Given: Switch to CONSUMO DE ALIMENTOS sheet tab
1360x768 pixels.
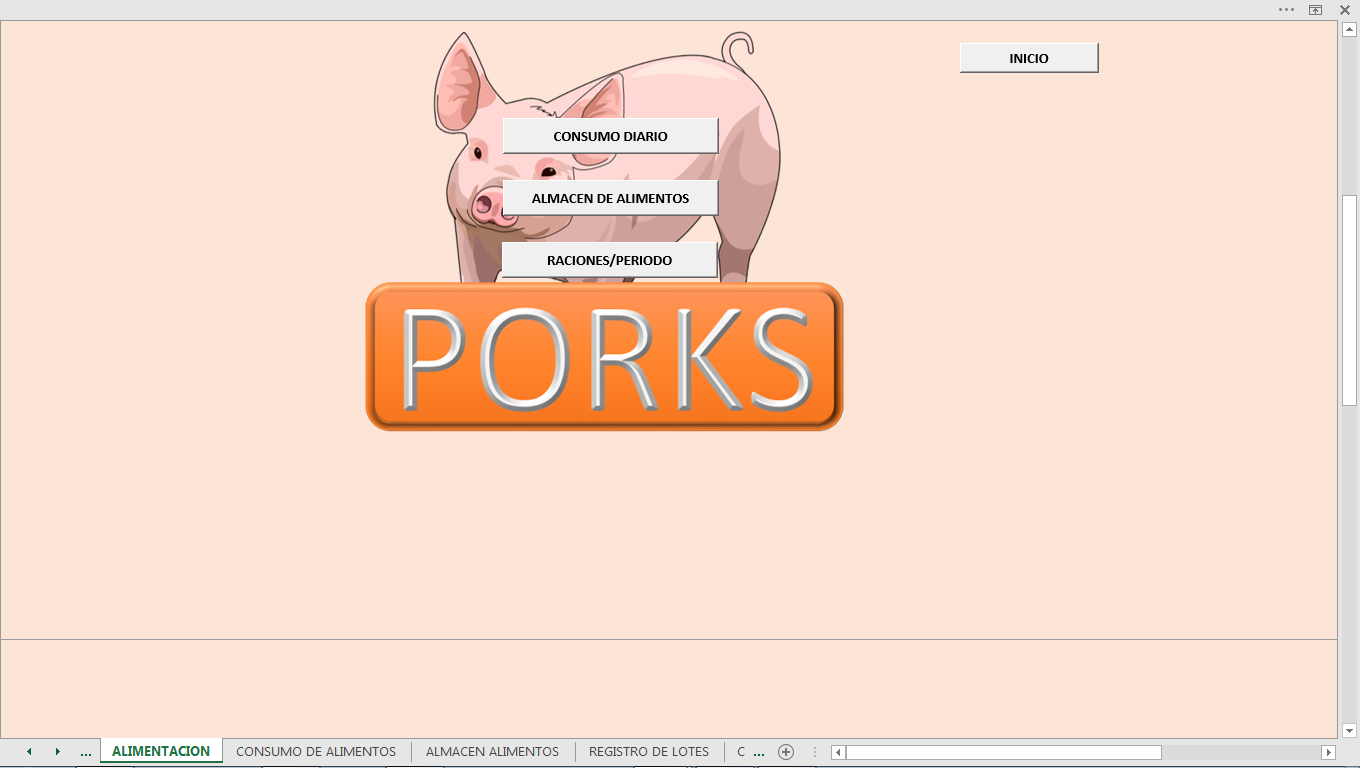Looking at the screenshot, I should pos(316,752).
